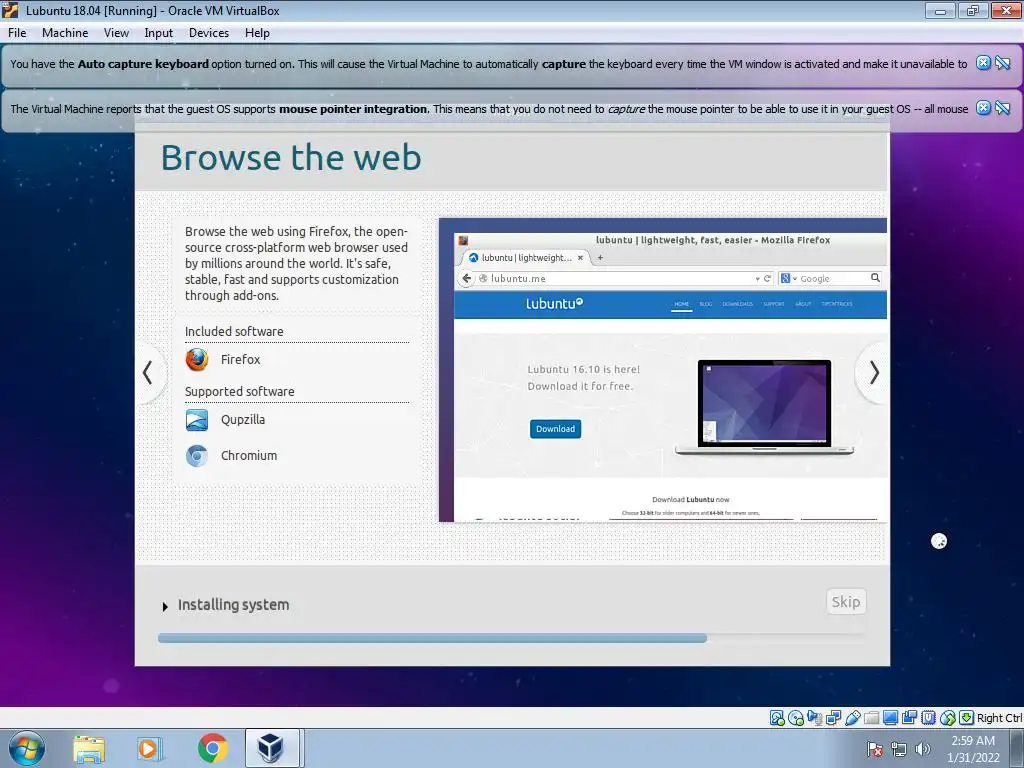Click the network adapters status icon
The width and height of the screenshot is (1024, 768).
pos(833,718)
